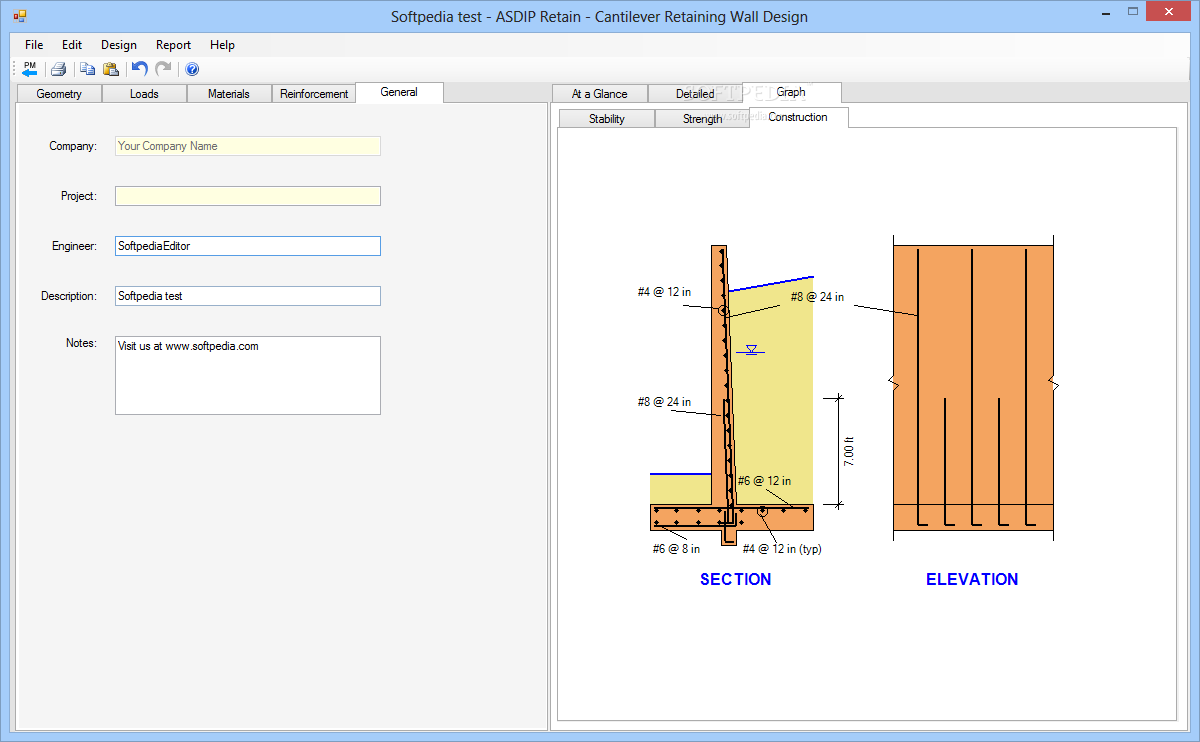The height and width of the screenshot is (742, 1200).
Task: Open the Strength sub-tab
Action: (703, 119)
